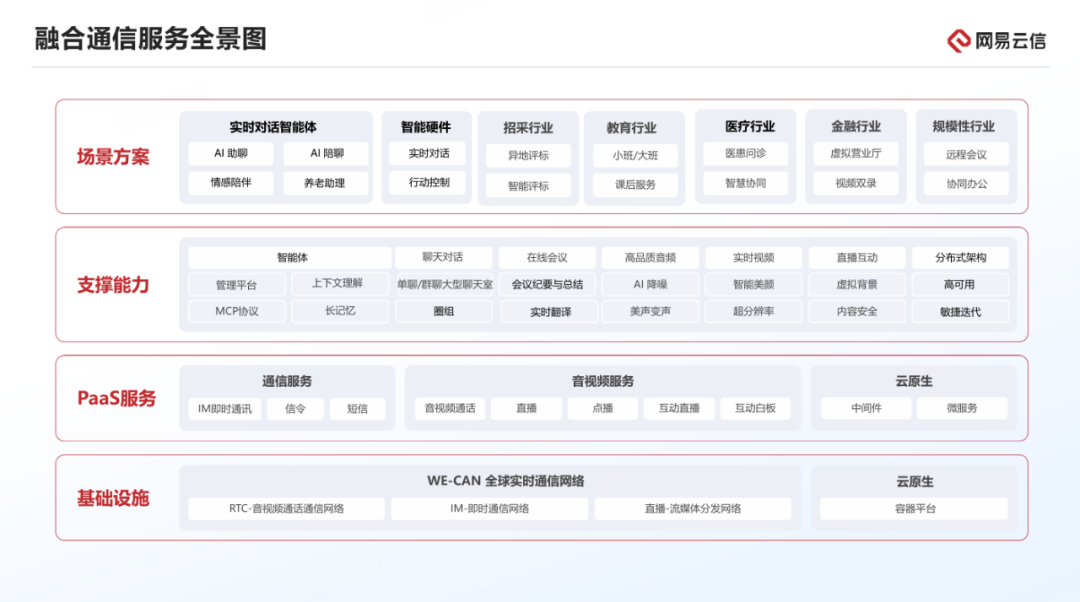1080x602 pixels.
Task: Click the 网易云信 logo icon
Action: pyautogui.click(x=959, y=41)
